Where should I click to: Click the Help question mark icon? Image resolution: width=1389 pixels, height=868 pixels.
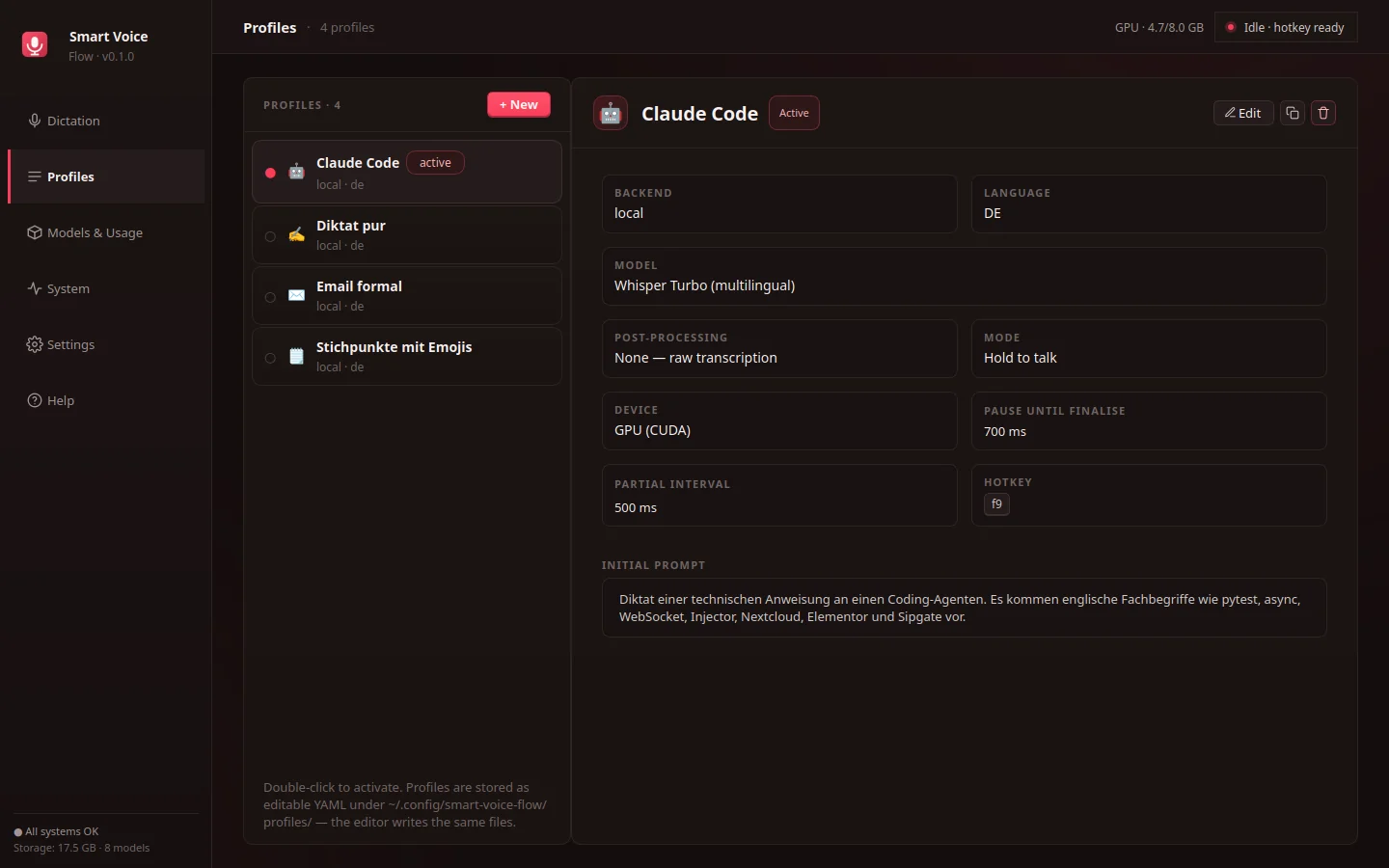pyautogui.click(x=35, y=400)
